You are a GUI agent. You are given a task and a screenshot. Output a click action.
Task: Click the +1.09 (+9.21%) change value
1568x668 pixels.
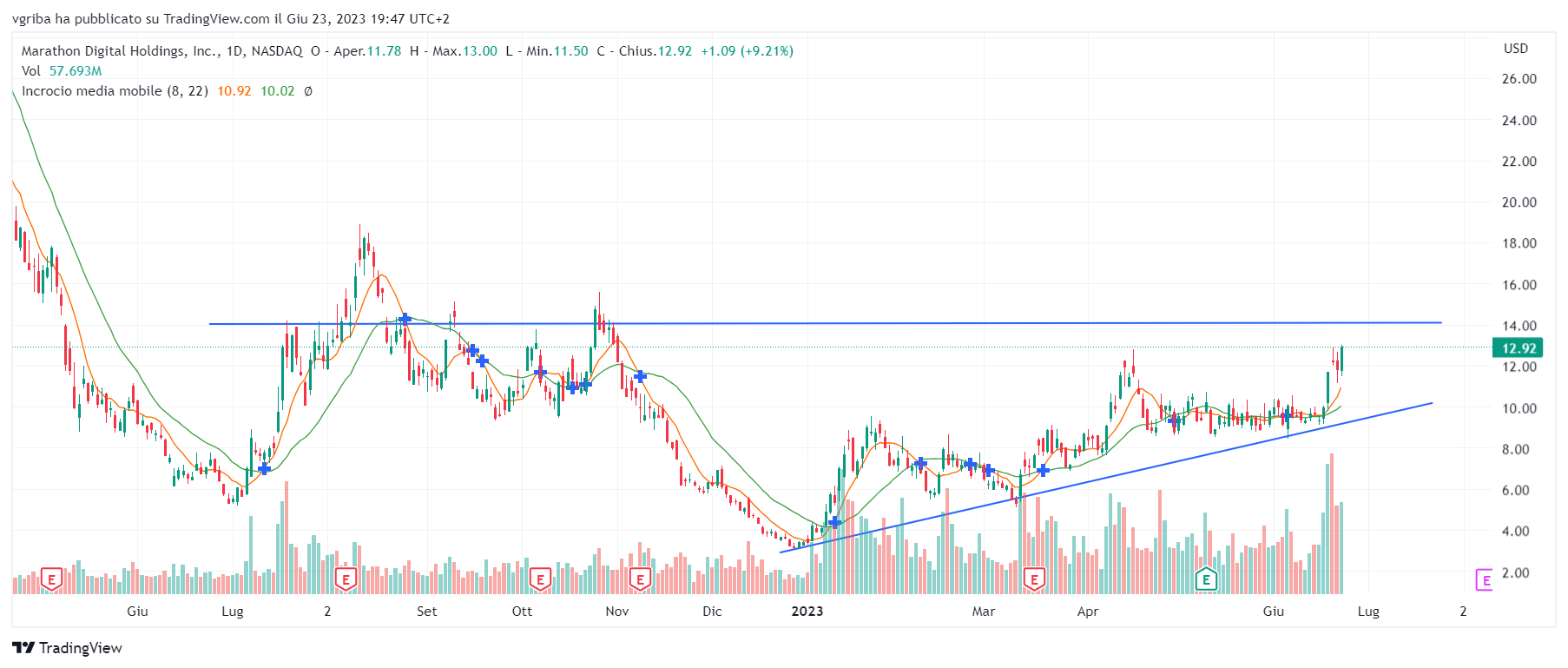point(747,51)
